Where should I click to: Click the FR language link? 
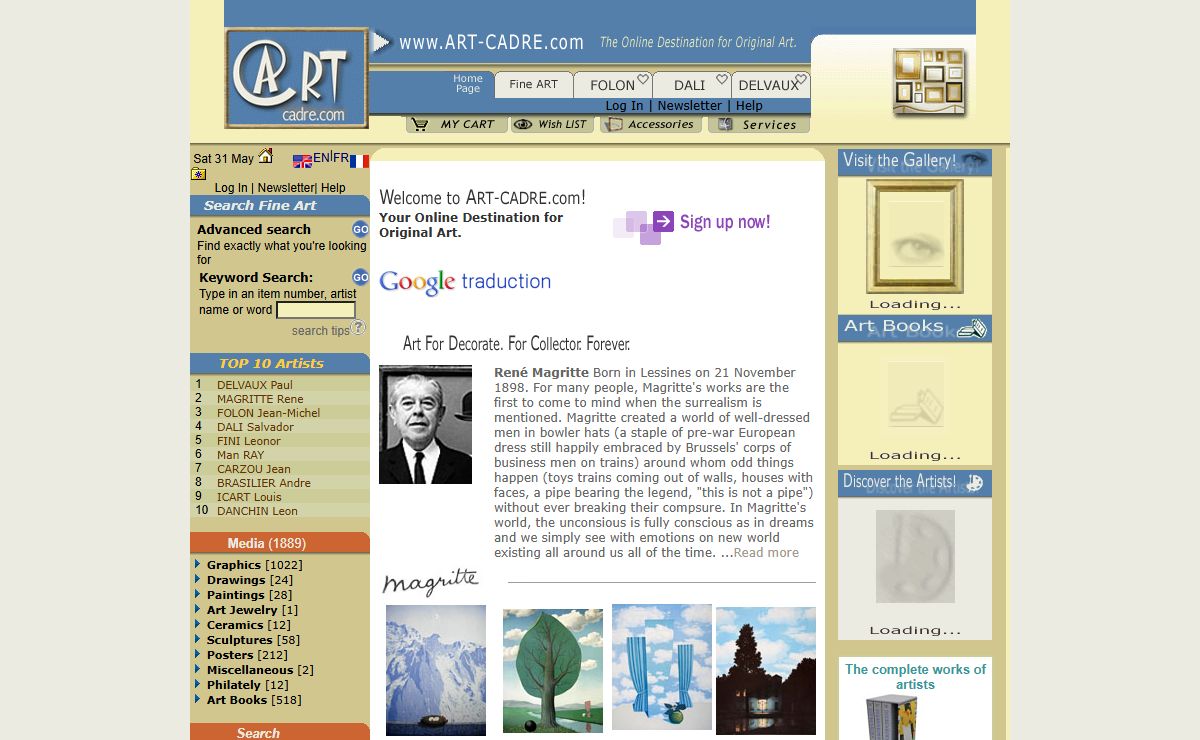click(341, 158)
